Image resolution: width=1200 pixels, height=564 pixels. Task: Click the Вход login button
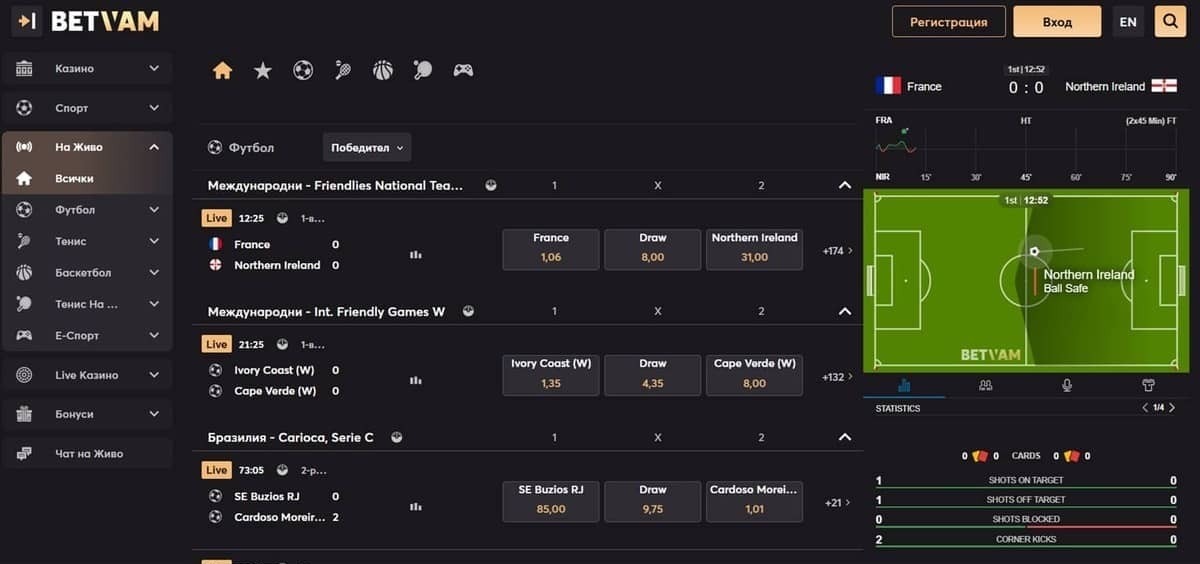1057,21
